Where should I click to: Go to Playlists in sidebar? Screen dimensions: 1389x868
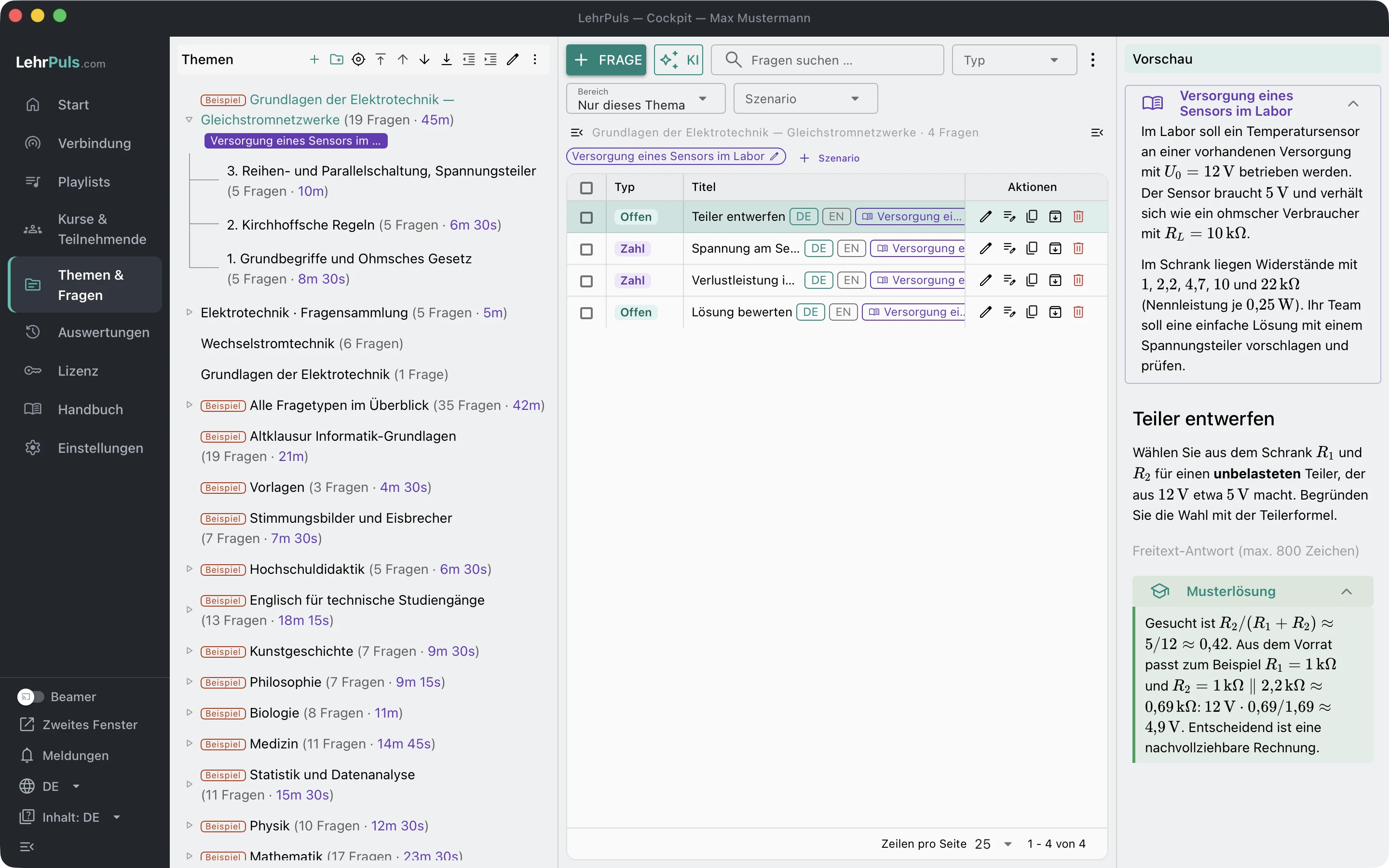(x=85, y=182)
